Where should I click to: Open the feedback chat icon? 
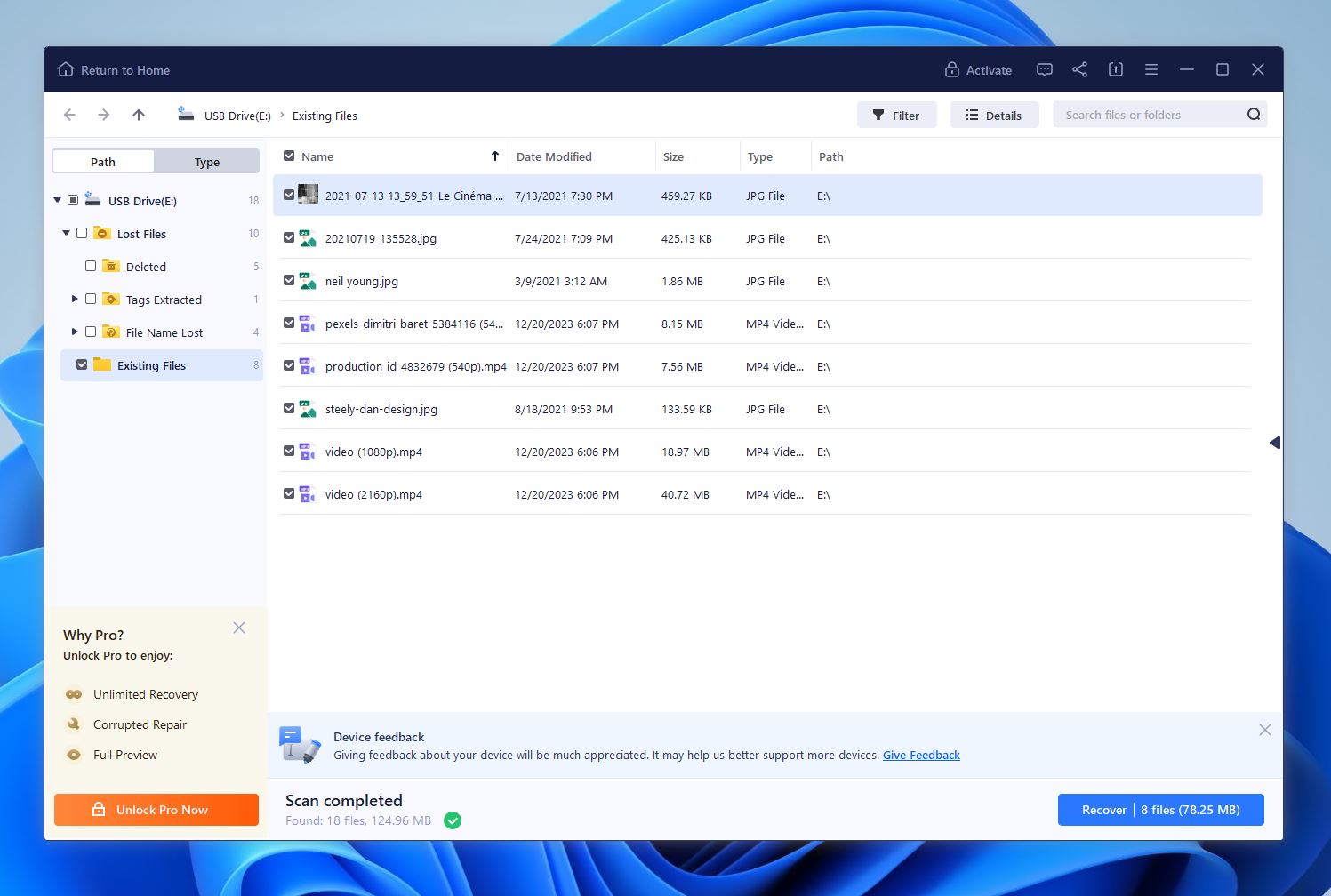coord(1045,69)
